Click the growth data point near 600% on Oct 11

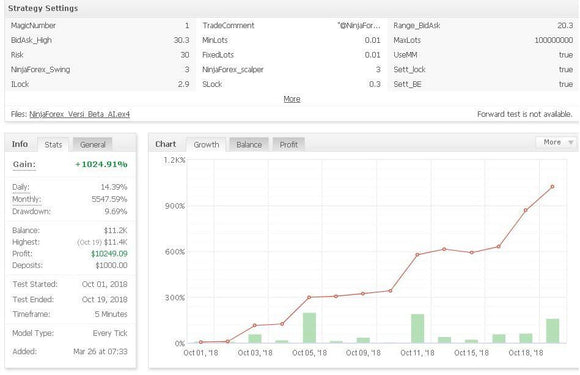[x=417, y=254]
